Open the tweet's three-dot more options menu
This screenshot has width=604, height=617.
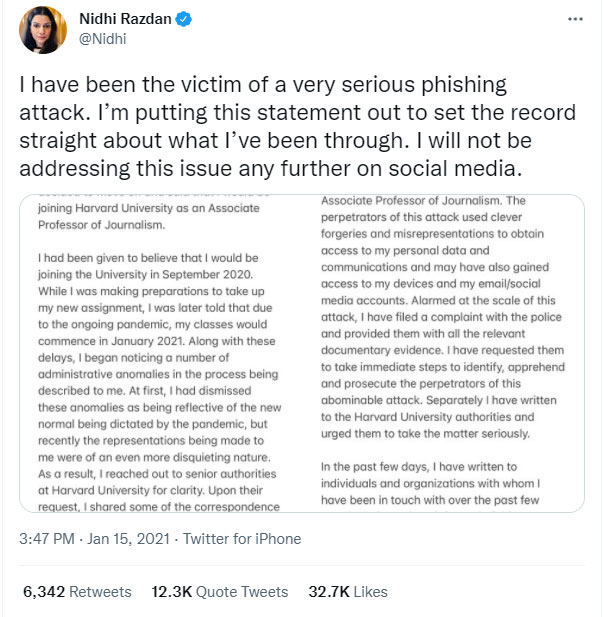pyautogui.click(x=574, y=19)
